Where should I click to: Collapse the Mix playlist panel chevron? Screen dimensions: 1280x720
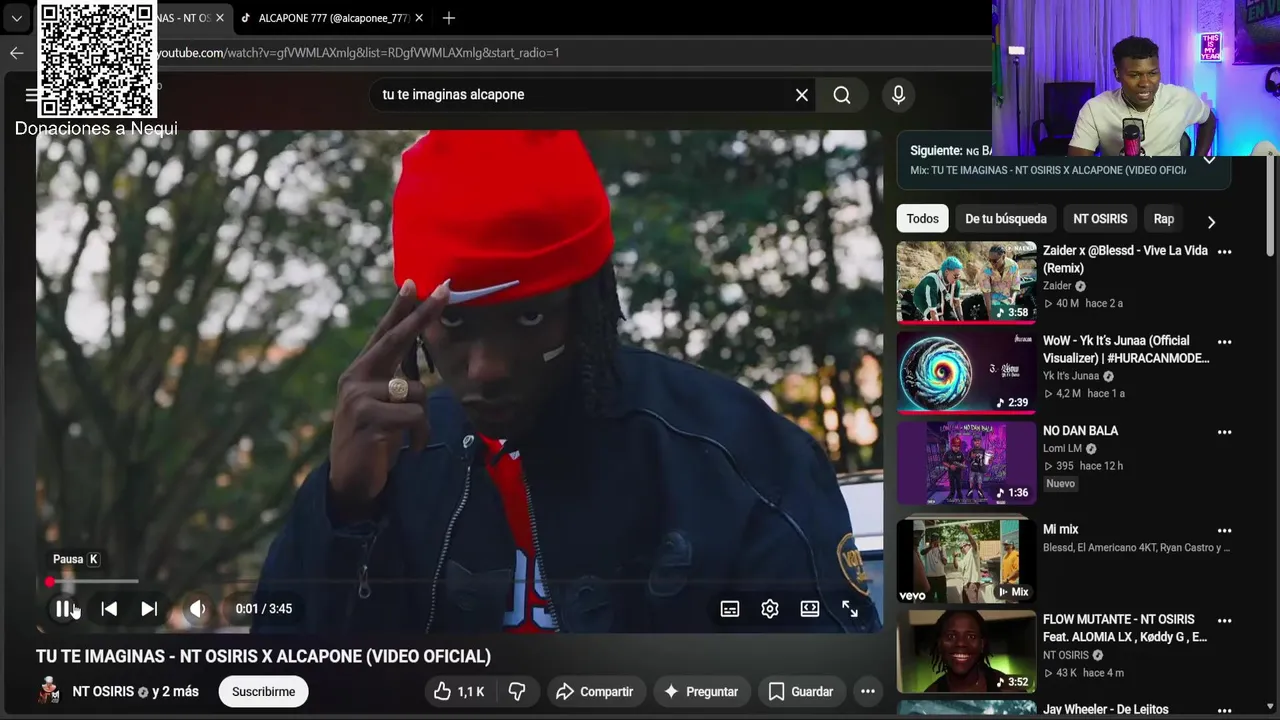point(1209,160)
